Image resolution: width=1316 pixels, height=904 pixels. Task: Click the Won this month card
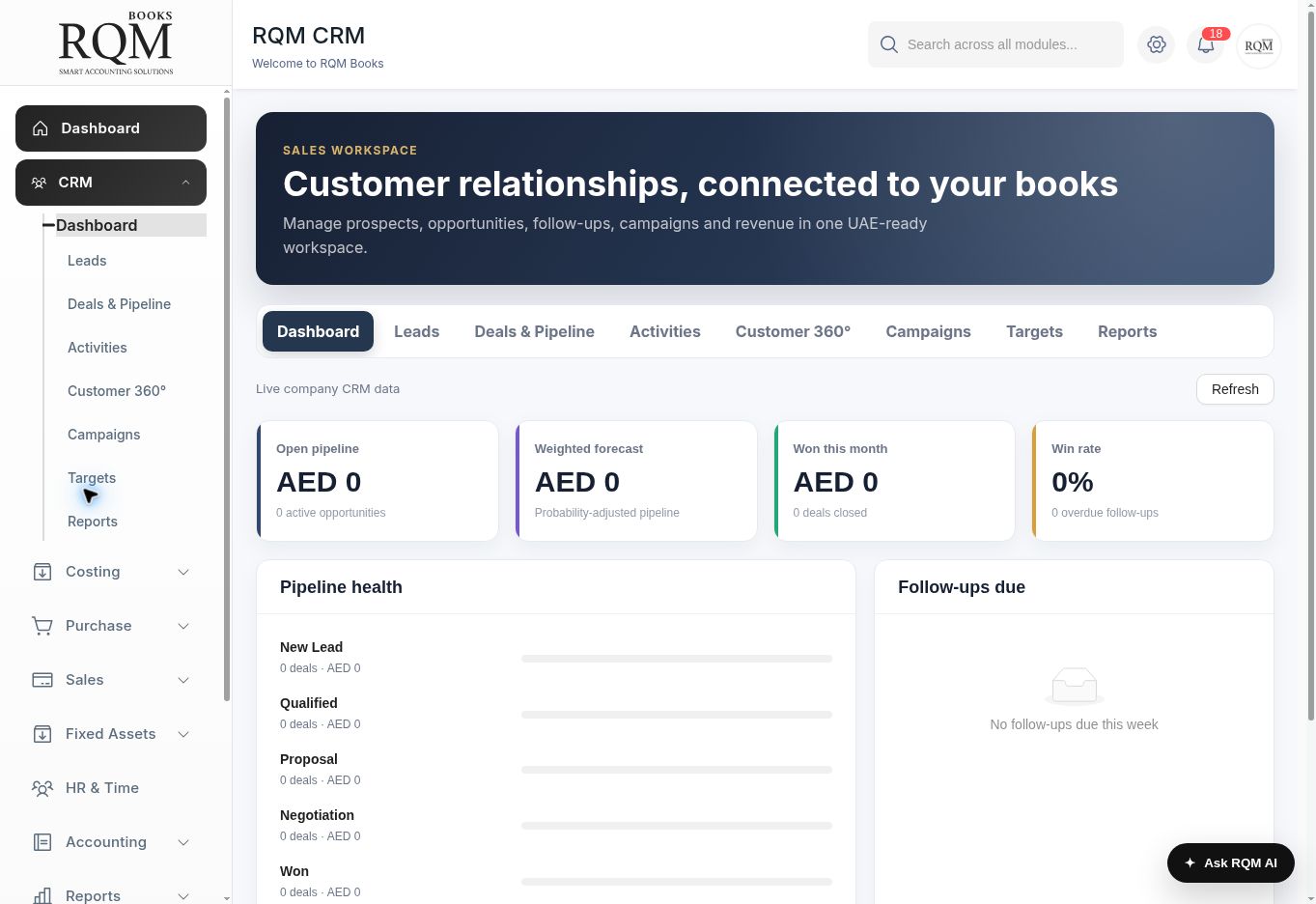click(895, 481)
